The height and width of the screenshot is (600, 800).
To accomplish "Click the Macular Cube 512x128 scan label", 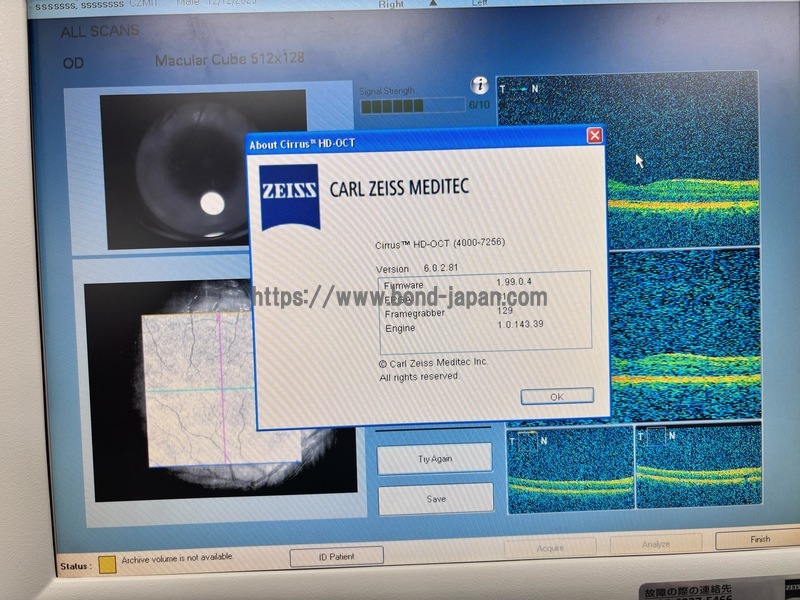I will point(229,61).
